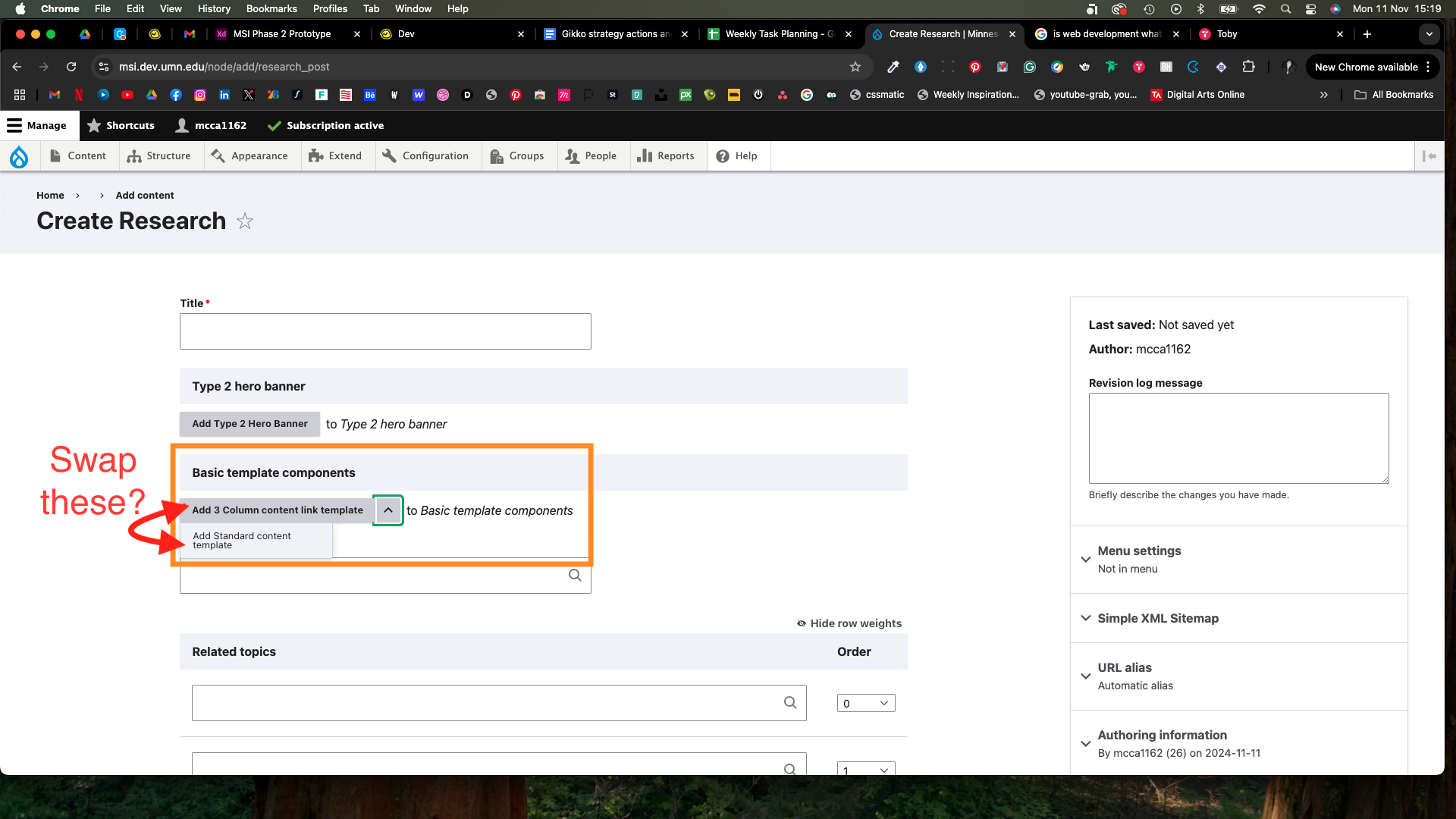Click the Revision log message textarea
1456x819 pixels.
click(x=1238, y=438)
